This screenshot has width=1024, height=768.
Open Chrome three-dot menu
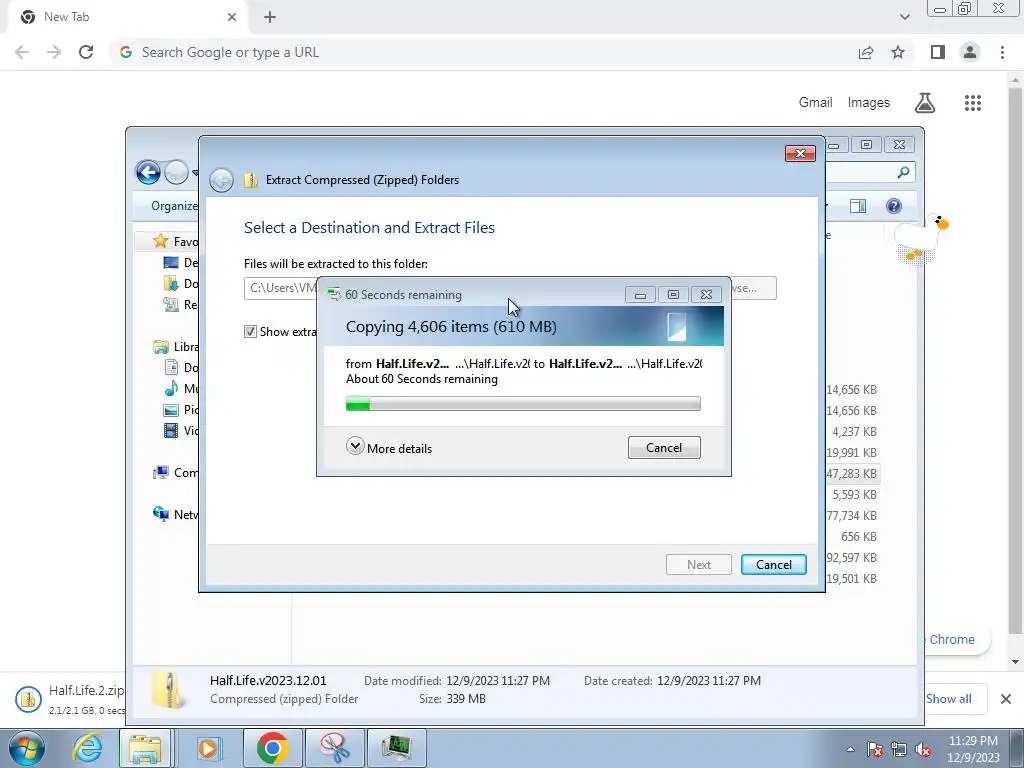click(1002, 52)
